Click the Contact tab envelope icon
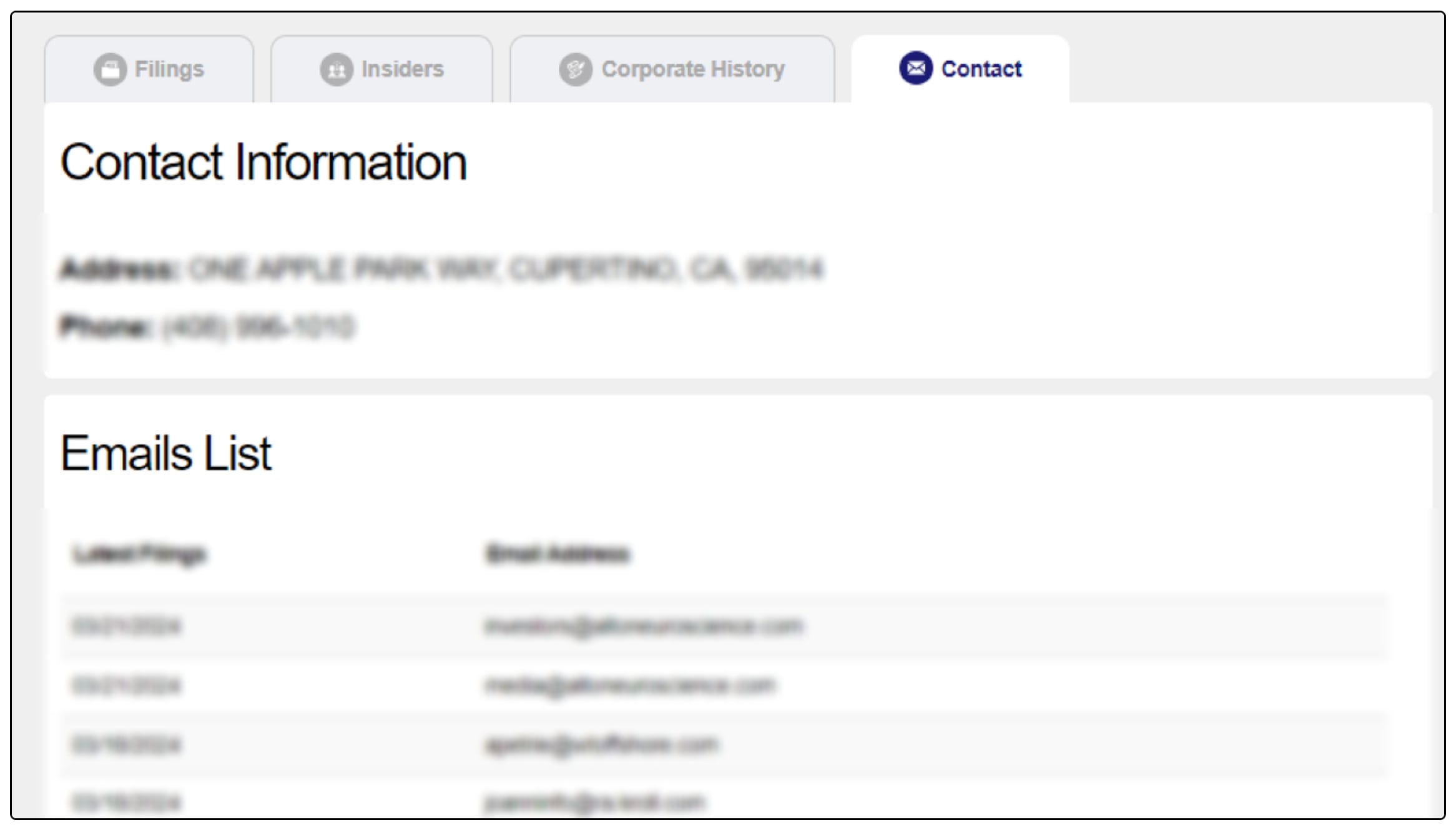The image size is (1456, 832). (915, 68)
